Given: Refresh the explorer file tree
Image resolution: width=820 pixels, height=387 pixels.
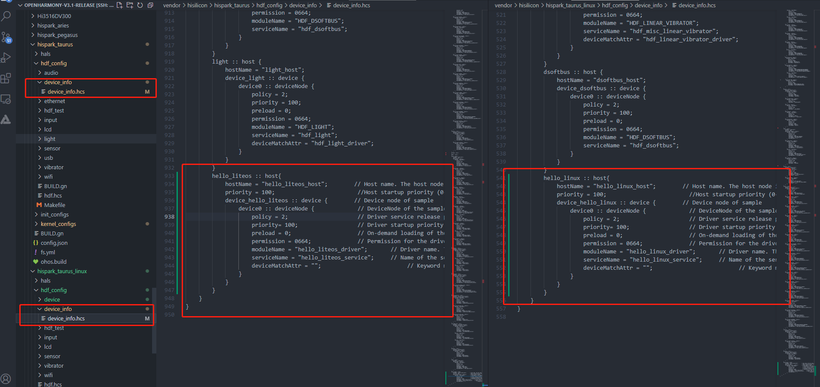Looking at the screenshot, I should 140,5.
